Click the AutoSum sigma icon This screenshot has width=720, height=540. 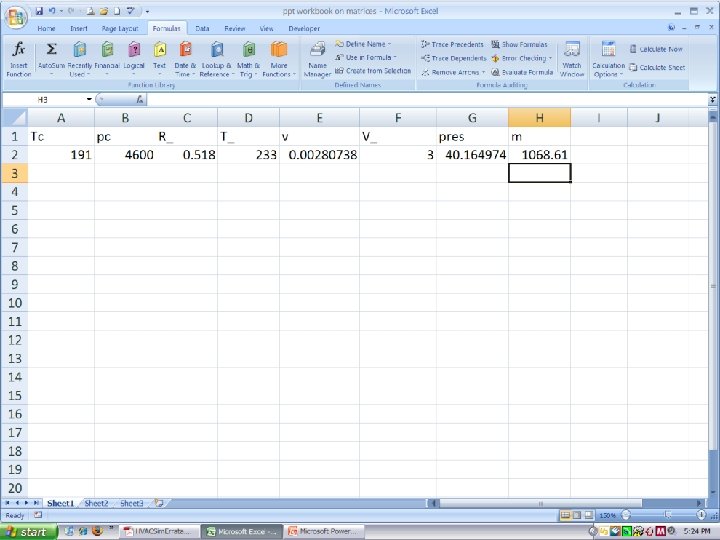pos(51,49)
